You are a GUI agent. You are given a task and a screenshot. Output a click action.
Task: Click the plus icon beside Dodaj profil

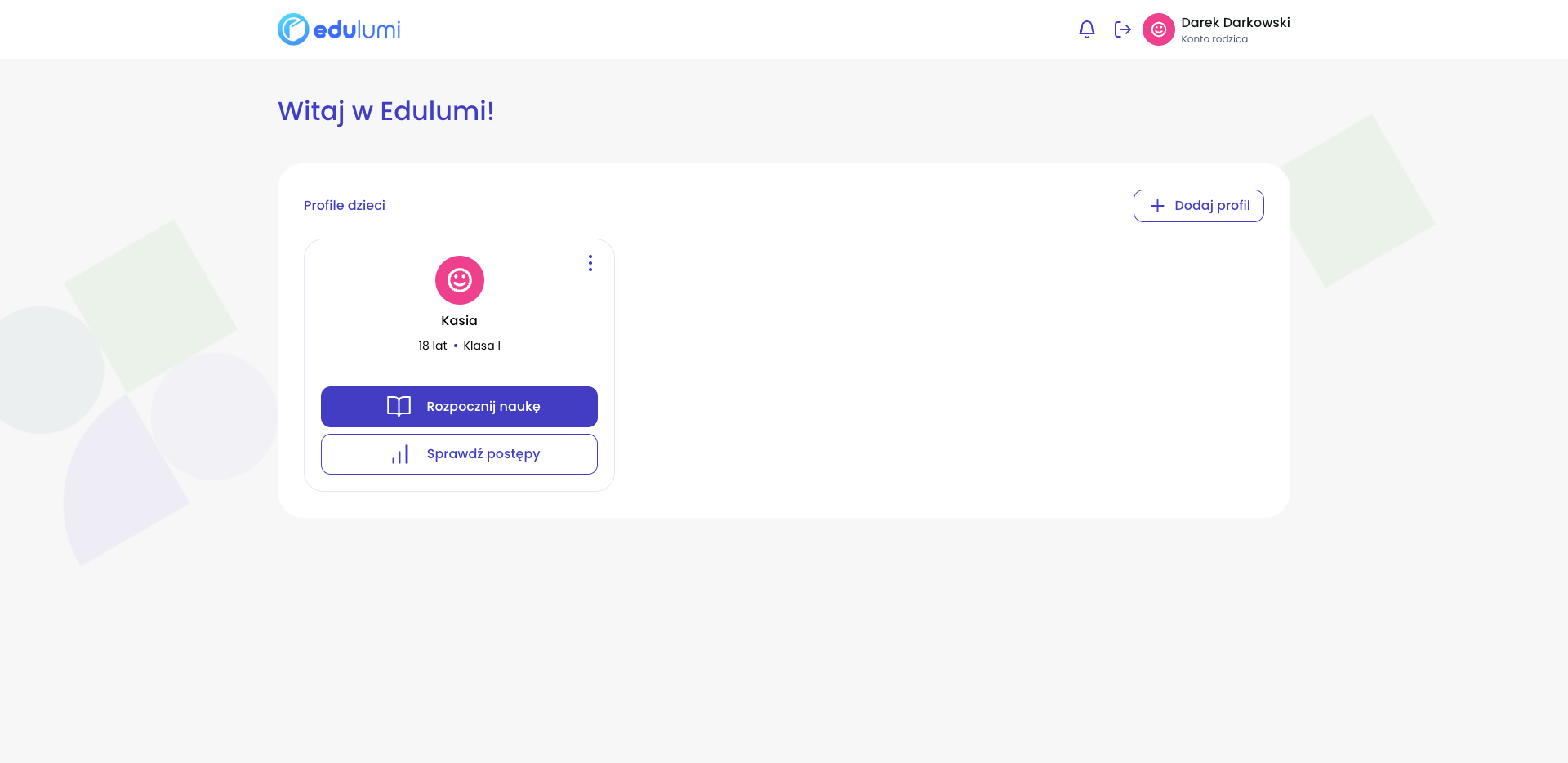coord(1157,206)
